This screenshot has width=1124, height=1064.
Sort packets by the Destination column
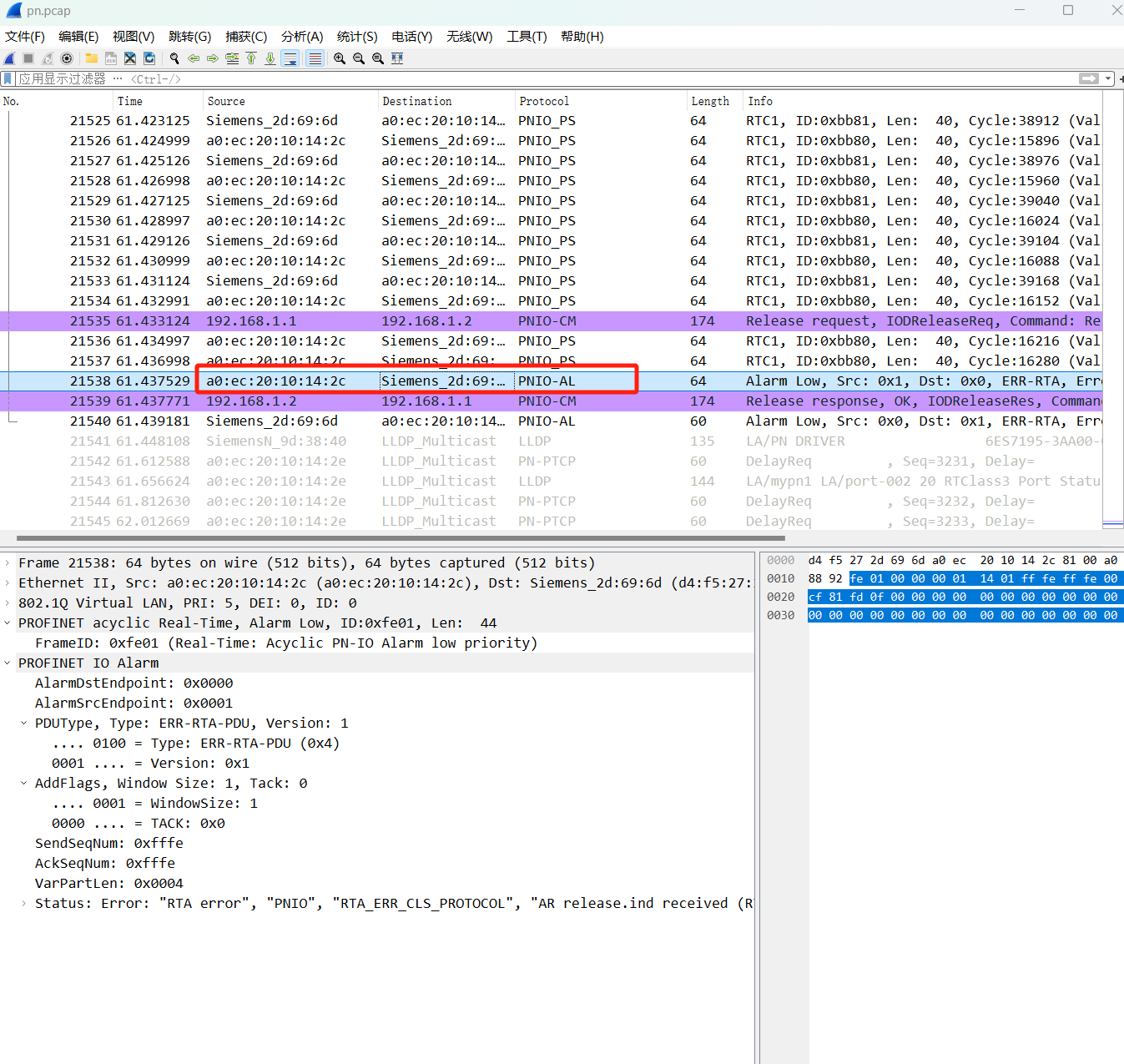tap(447, 101)
